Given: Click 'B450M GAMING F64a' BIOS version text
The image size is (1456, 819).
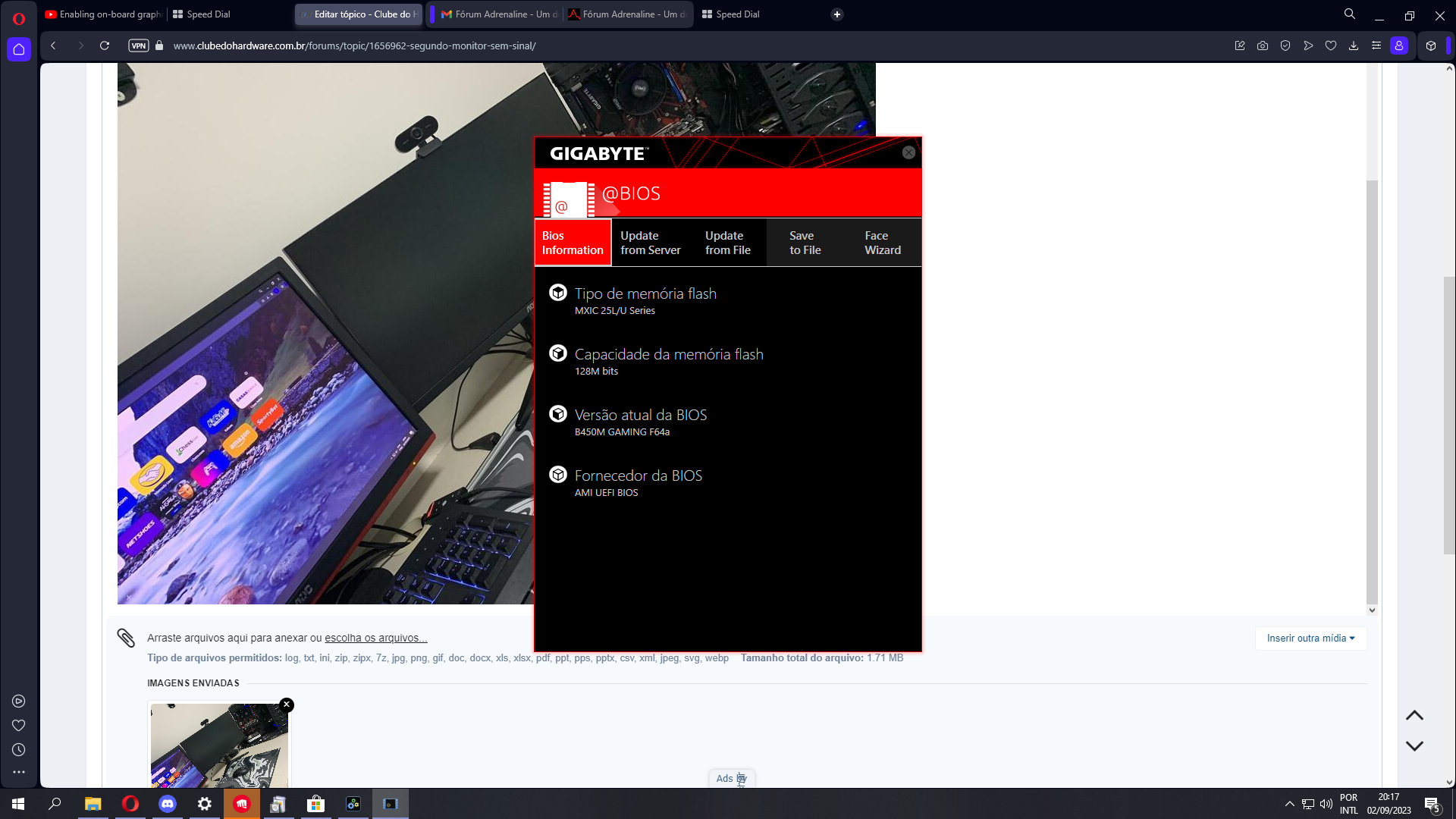Looking at the screenshot, I should [x=622, y=432].
